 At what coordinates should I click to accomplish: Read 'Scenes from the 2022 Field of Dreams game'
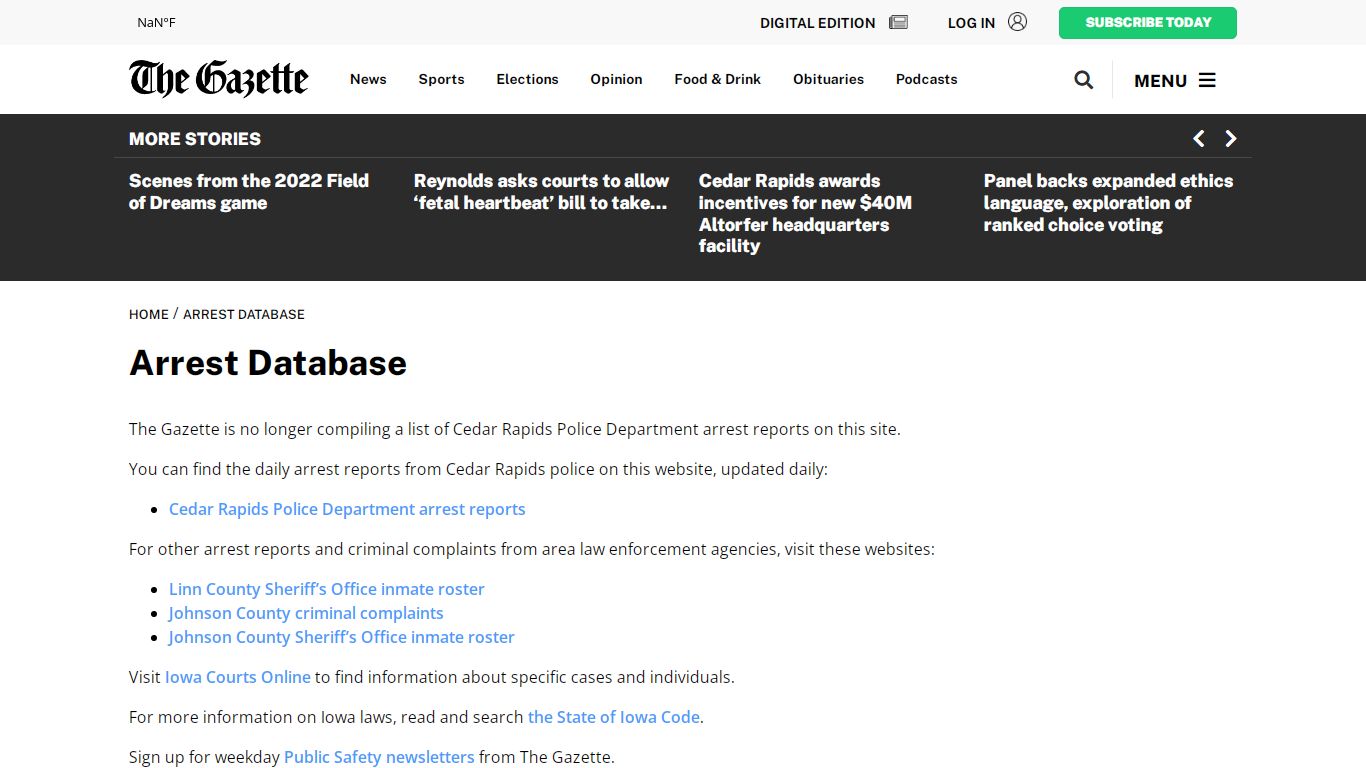tap(249, 192)
